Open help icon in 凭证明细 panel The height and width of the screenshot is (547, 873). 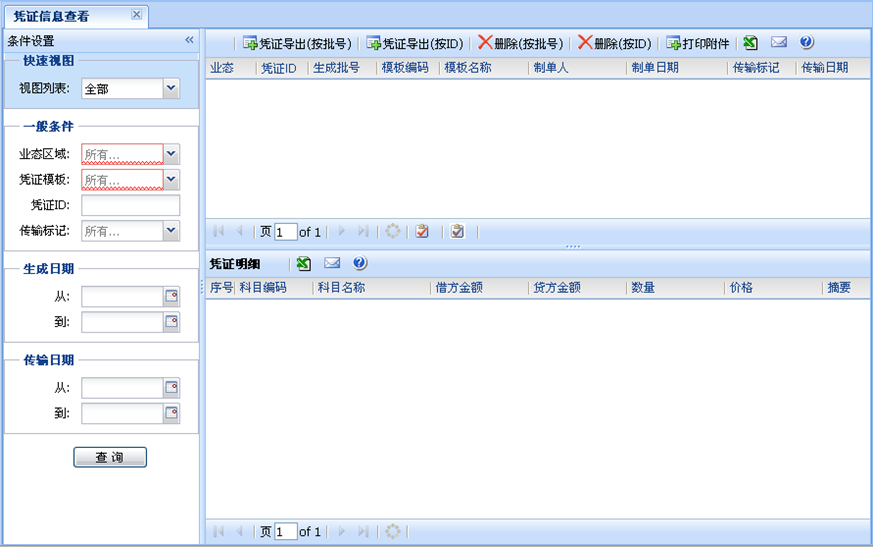pos(360,263)
